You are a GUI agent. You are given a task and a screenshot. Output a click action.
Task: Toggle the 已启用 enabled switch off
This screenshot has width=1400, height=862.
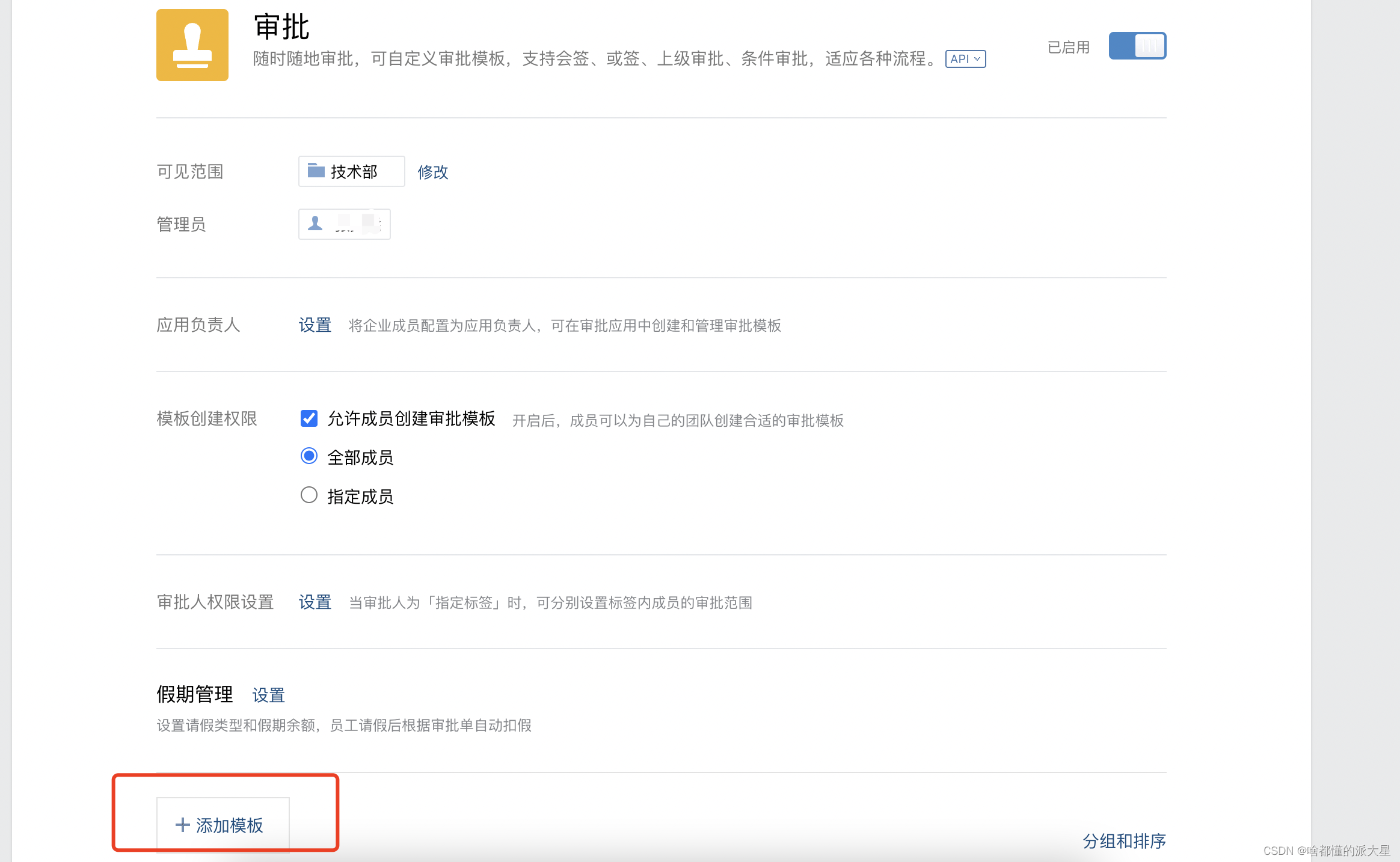pos(1137,46)
